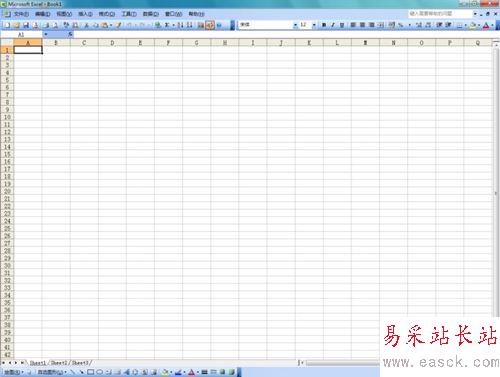500x377 pixels.
Task: Open the 编辑(E) Edit menu
Action: [x=43, y=14]
